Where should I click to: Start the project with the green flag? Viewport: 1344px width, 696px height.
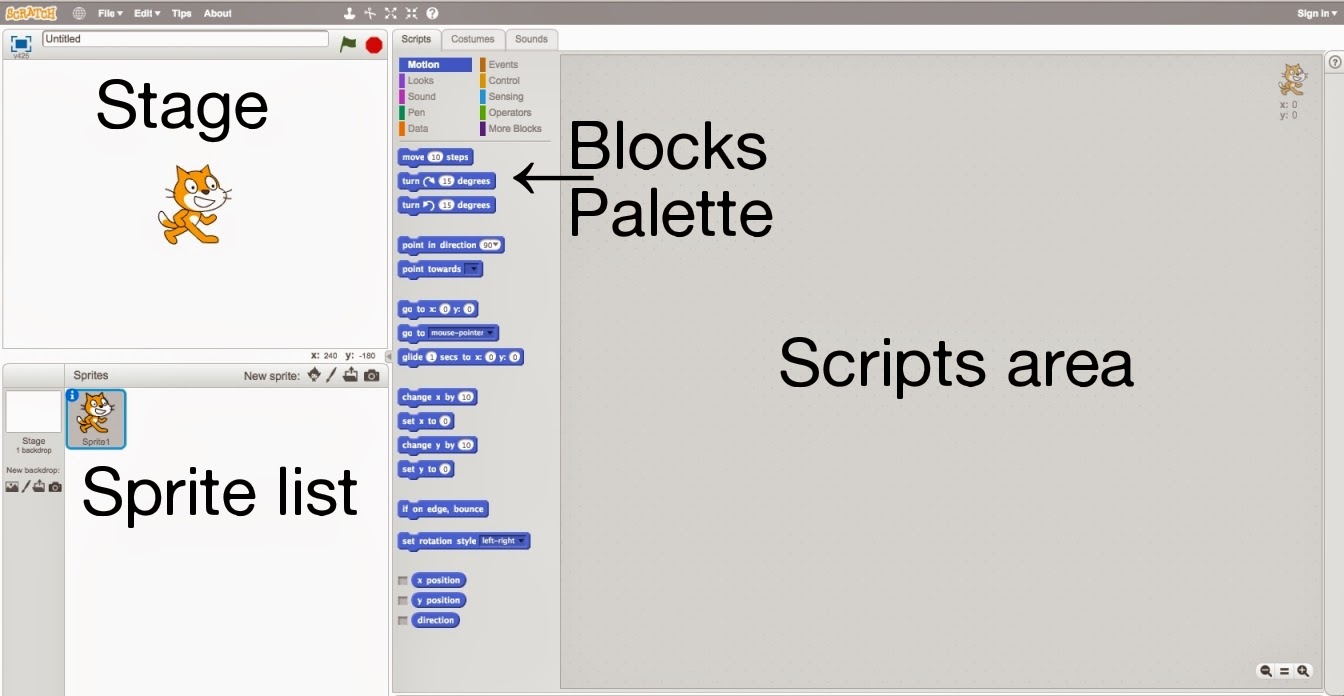pos(349,45)
